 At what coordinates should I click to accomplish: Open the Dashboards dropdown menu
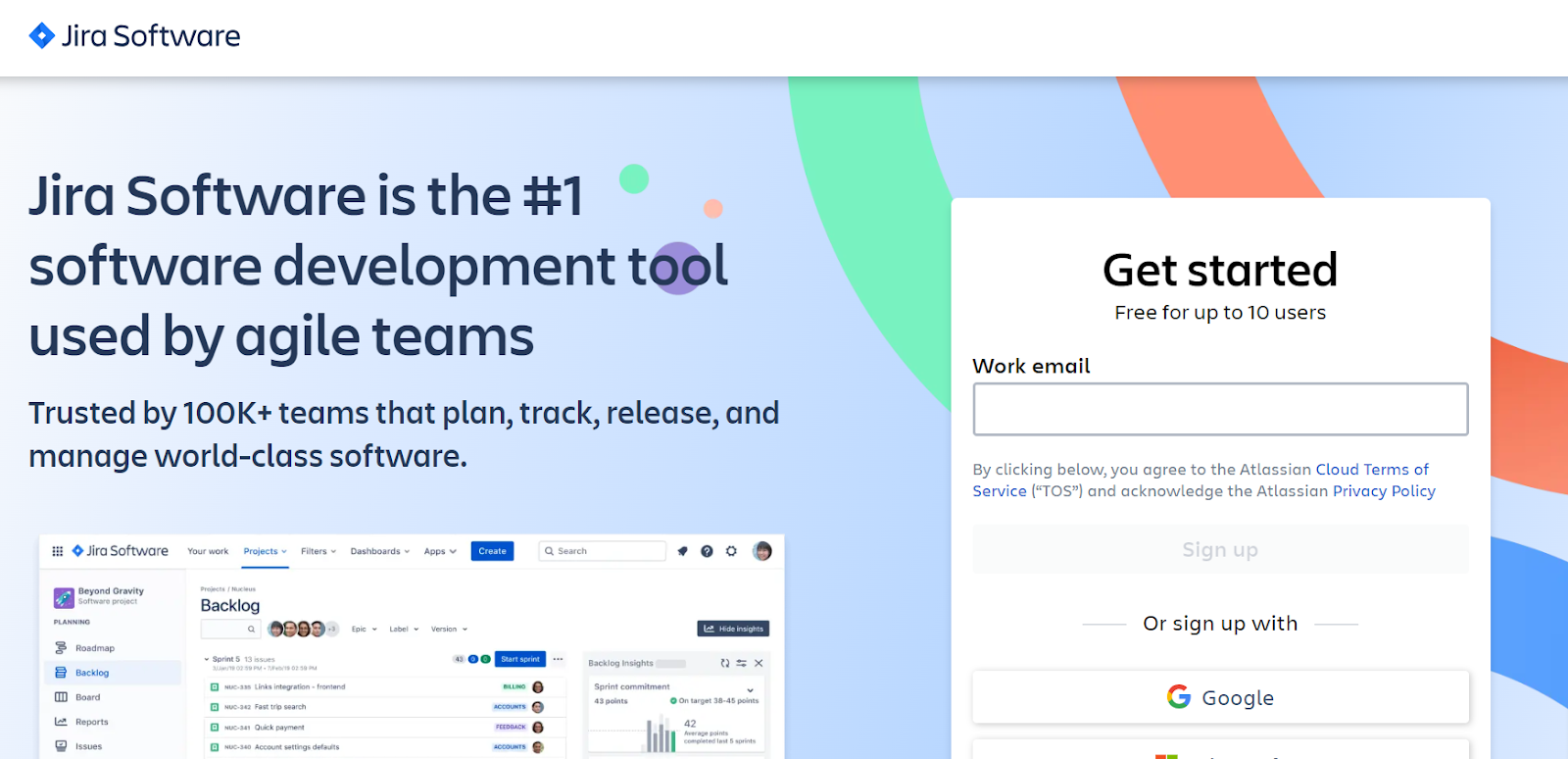click(x=380, y=551)
